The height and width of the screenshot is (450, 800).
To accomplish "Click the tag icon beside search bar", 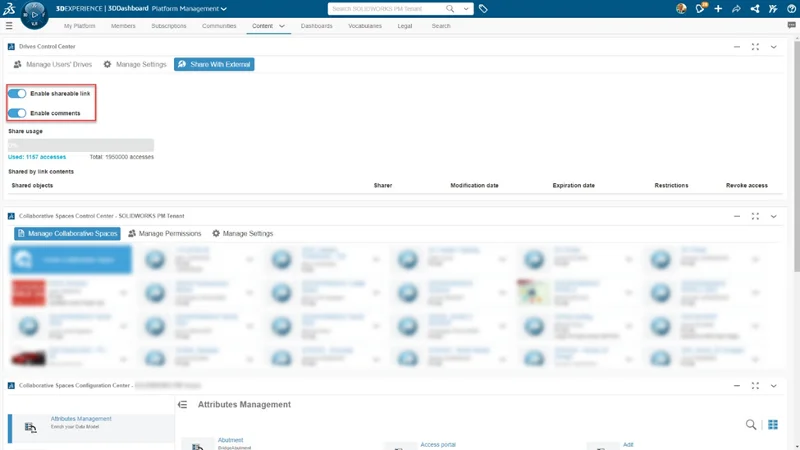I will coord(483,9).
